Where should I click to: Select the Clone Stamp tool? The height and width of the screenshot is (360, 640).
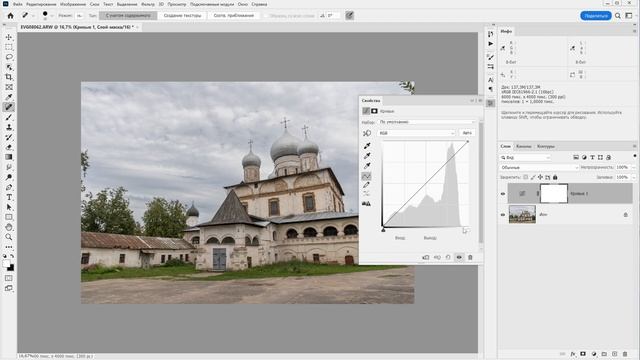(9, 127)
